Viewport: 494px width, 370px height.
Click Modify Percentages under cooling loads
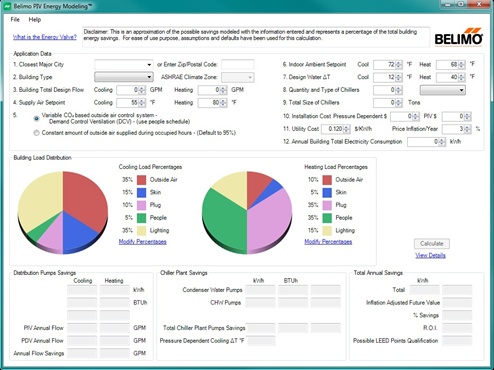click(143, 242)
